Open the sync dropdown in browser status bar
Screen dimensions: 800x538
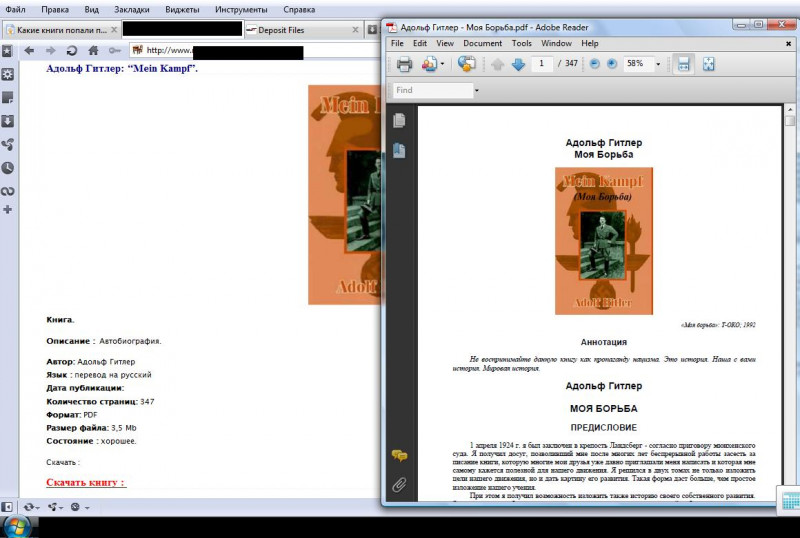point(31,507)
